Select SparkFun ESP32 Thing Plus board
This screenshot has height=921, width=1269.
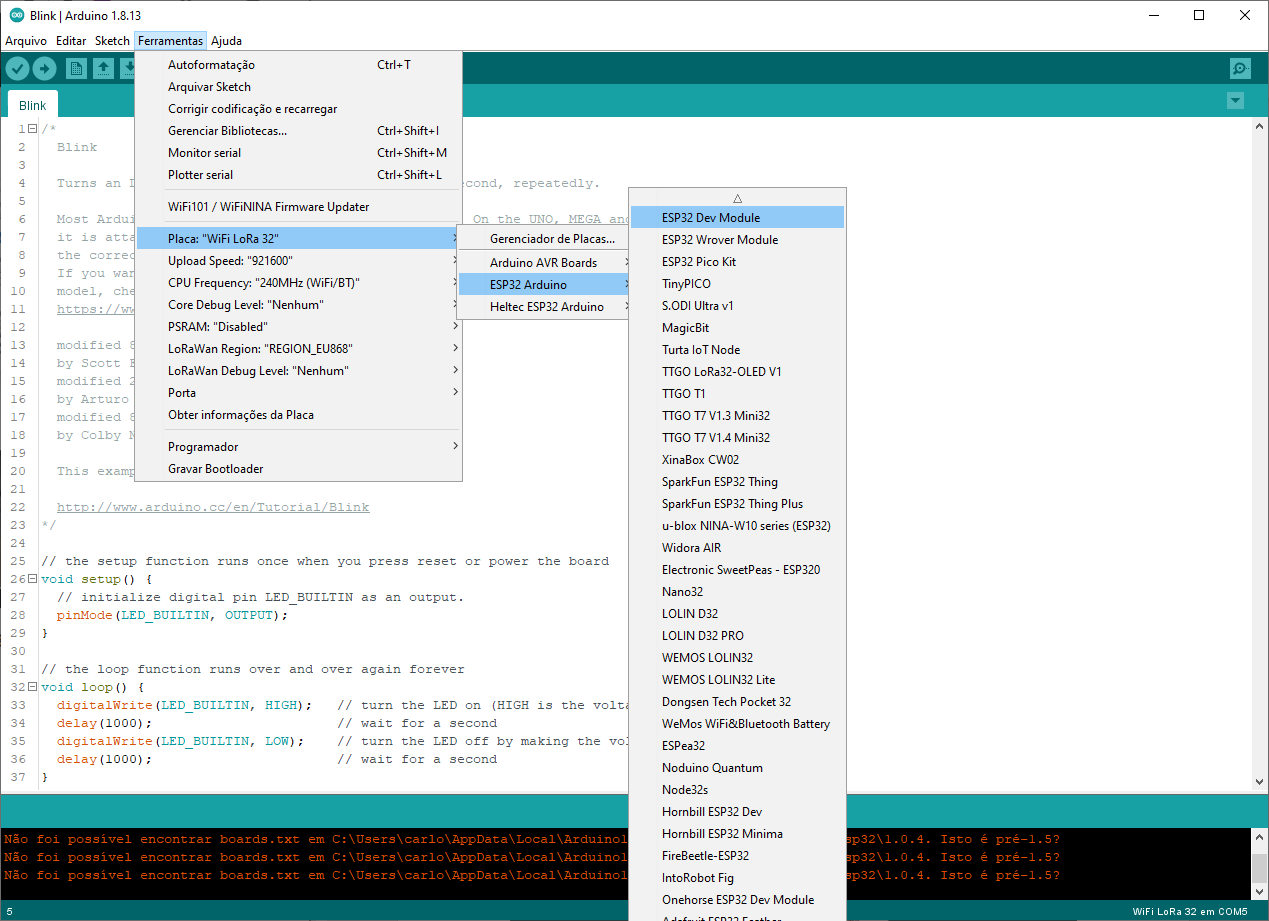click(x=738, y=504)
